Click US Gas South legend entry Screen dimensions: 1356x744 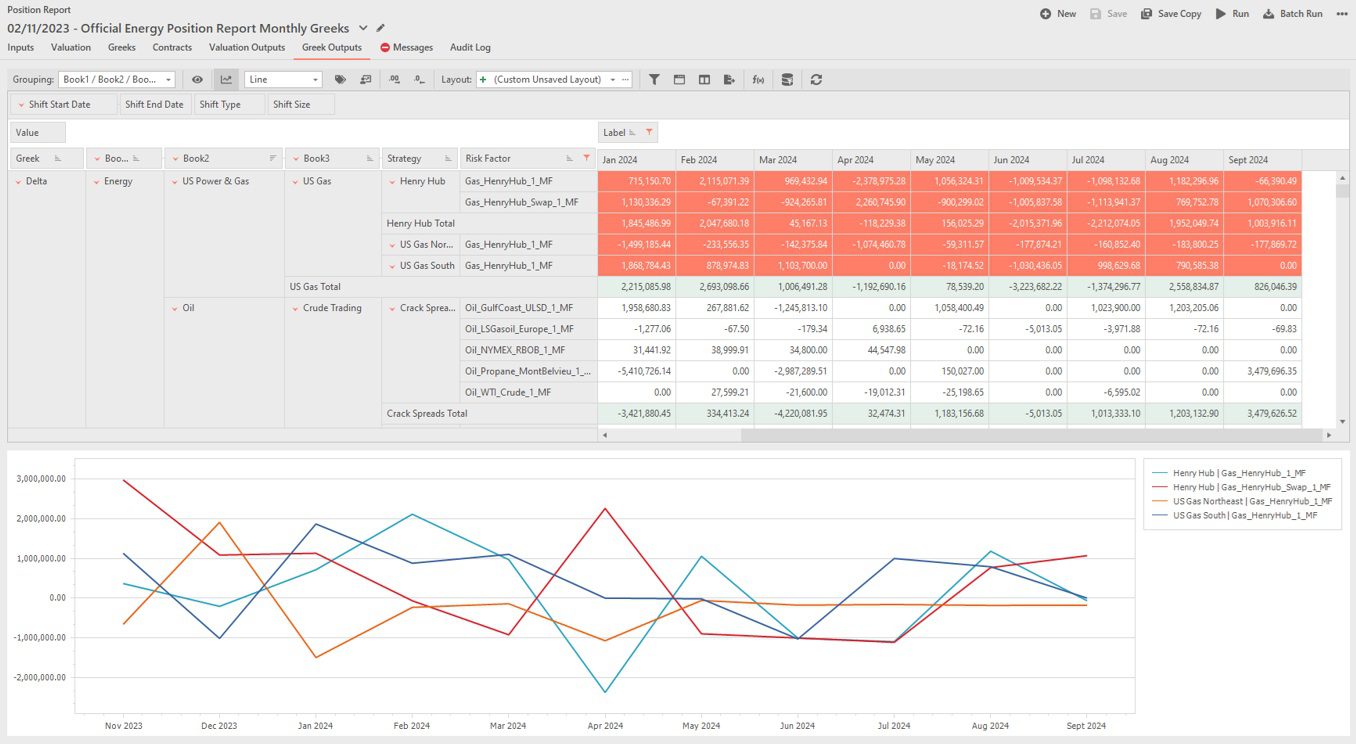click(x=1235, y=515)
